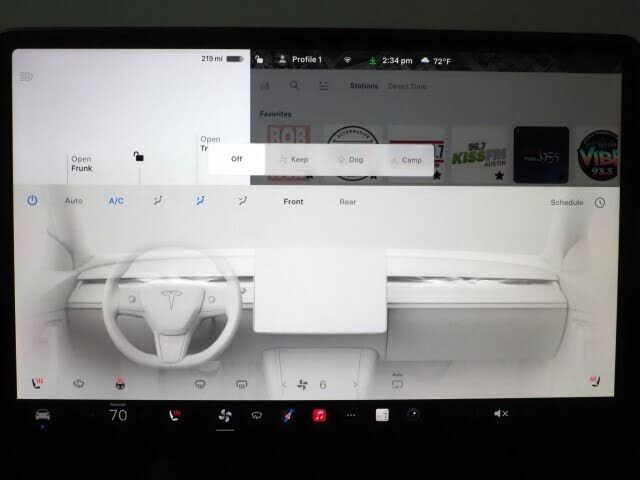
Task: Select the Rear climate tab
Action: (347, 202)
